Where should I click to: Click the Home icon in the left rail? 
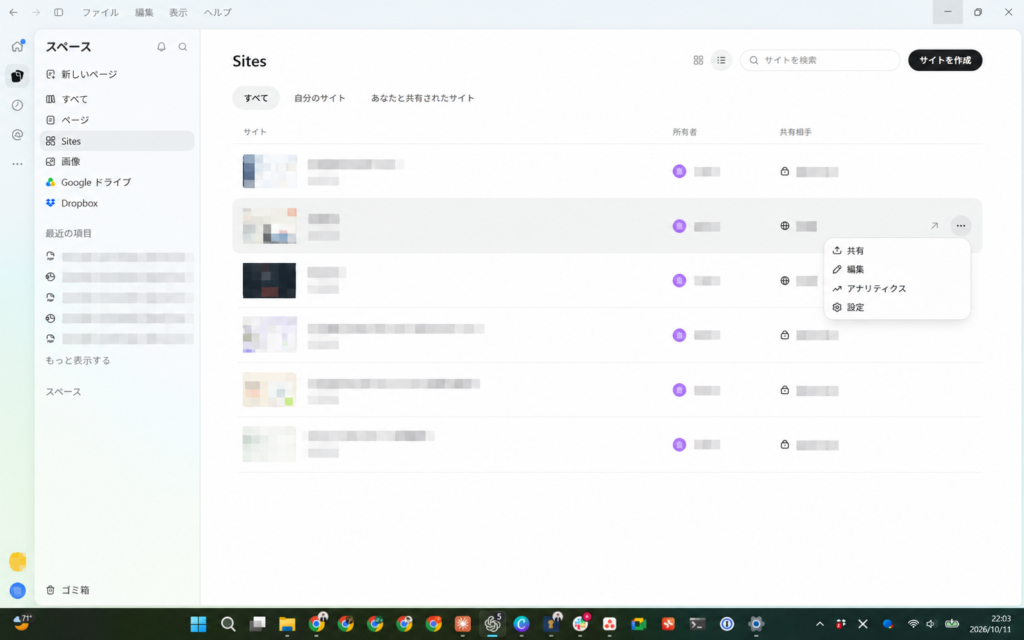(18, 46)
